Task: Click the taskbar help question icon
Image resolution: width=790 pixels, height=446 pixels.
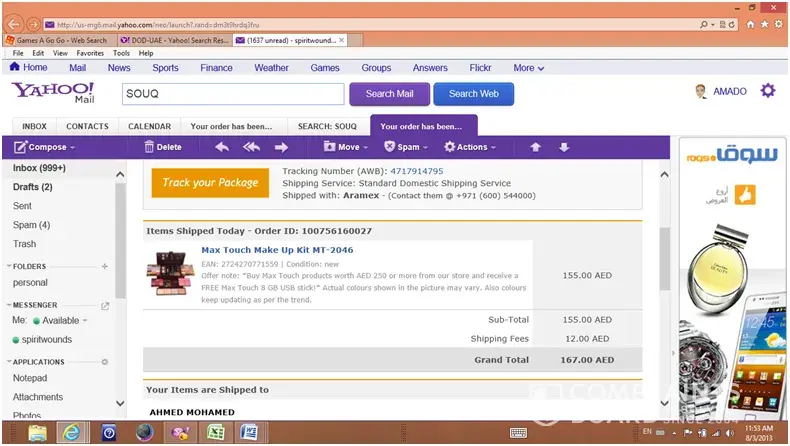Action: [x=109, y=433]
